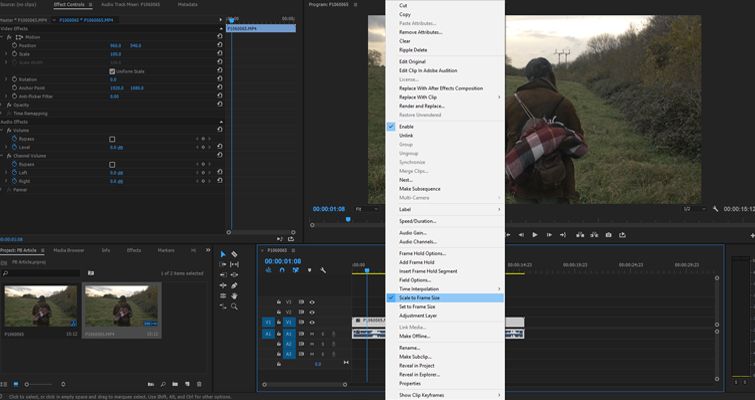The height and width of the screenshot is (400, 755).
Task: Pick the Selection arrow tool
Action: pyautogui.click(x=223, y=254)
